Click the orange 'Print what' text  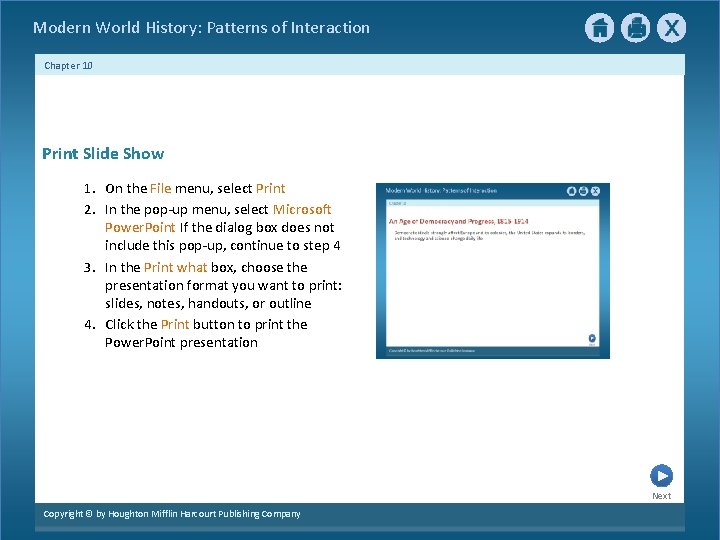coord(175,267)
